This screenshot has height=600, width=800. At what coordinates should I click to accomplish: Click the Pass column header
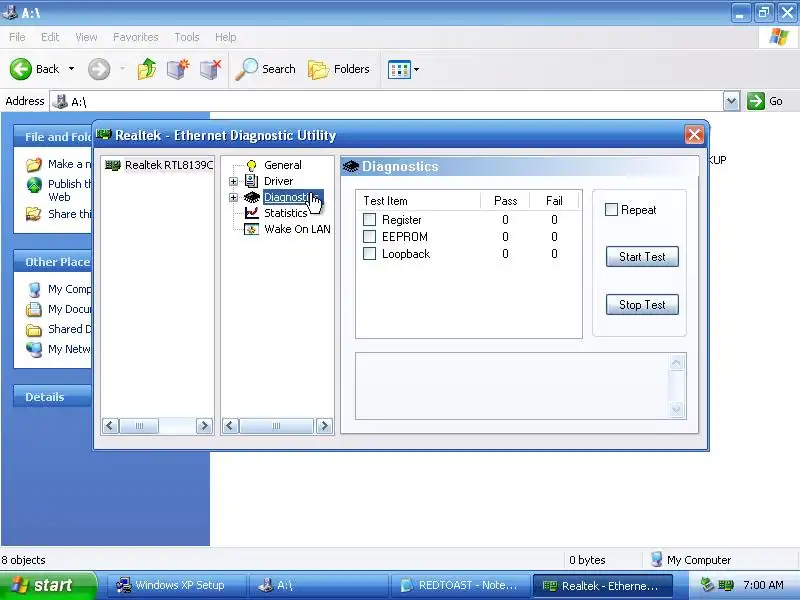505,201
